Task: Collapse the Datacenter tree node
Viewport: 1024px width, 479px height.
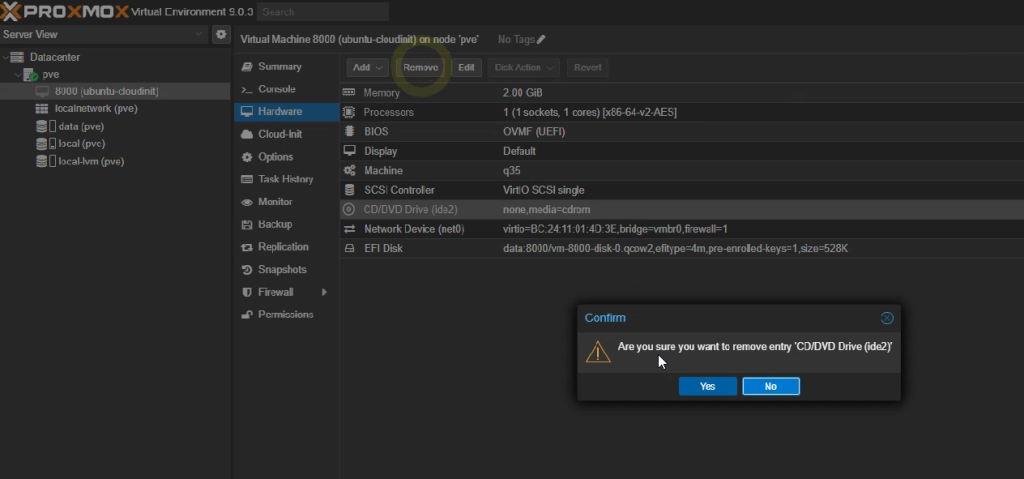Action: (x=6, y=57)
